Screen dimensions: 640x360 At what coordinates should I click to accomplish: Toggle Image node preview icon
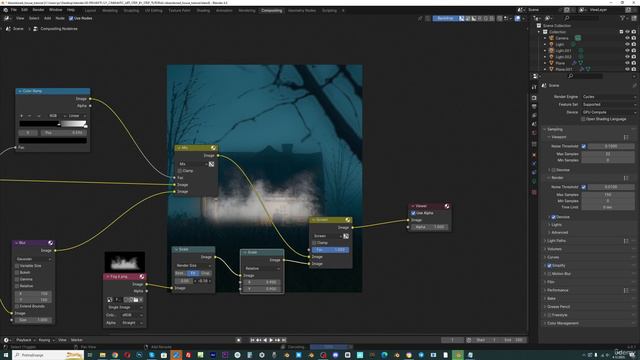click(x=142, y=277)
